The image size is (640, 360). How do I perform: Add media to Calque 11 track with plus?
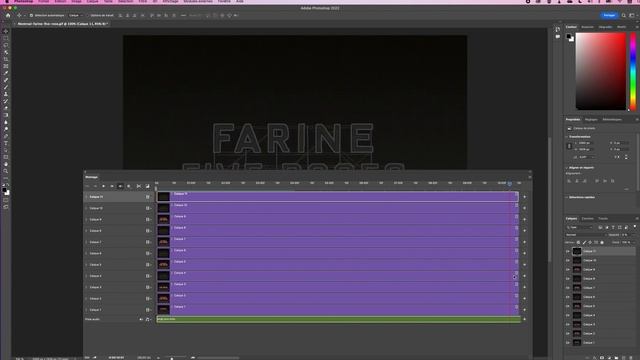(524, 197)
